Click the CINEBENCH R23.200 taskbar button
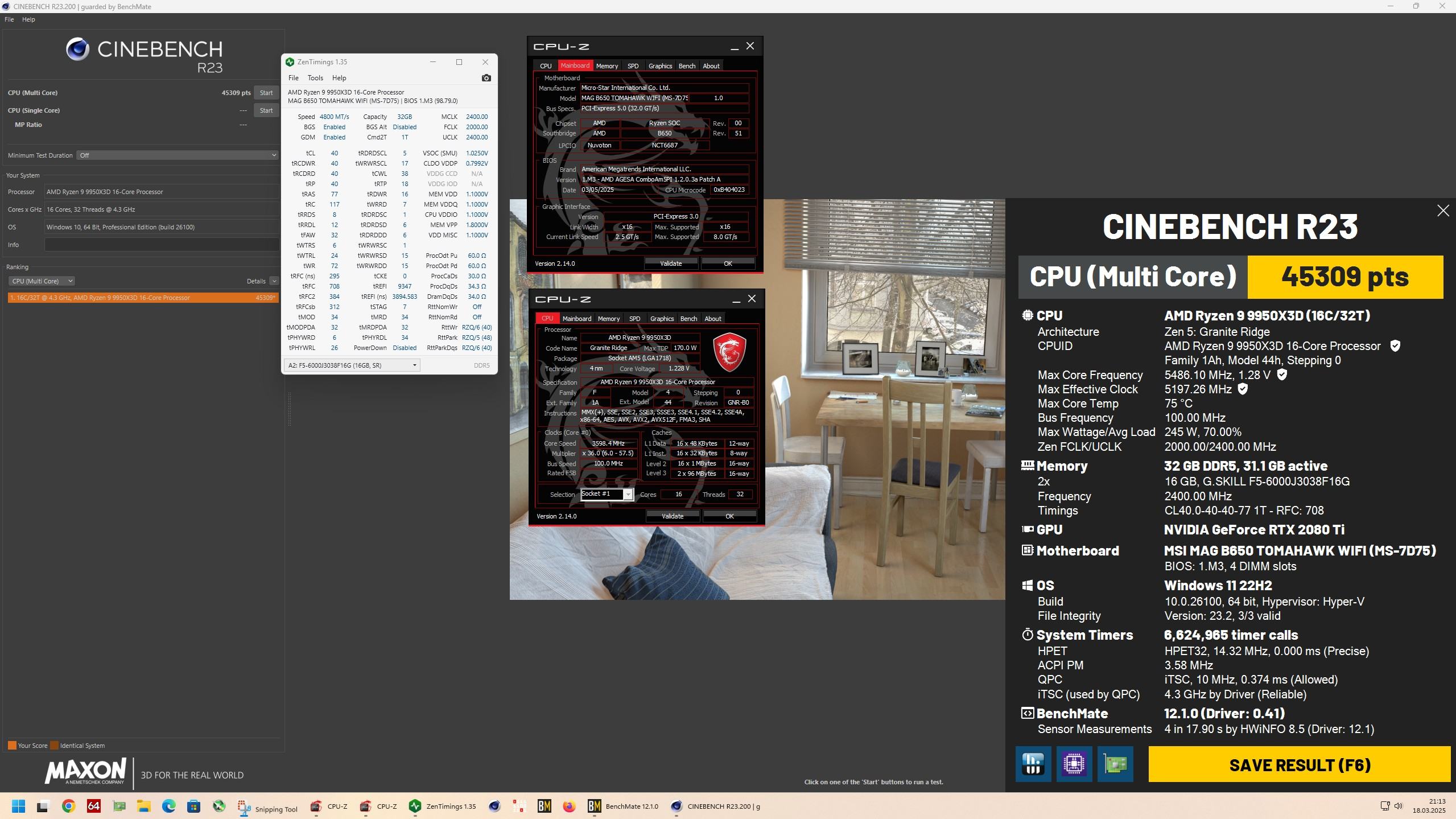The image size is (1456, 819). coord(716,806)
